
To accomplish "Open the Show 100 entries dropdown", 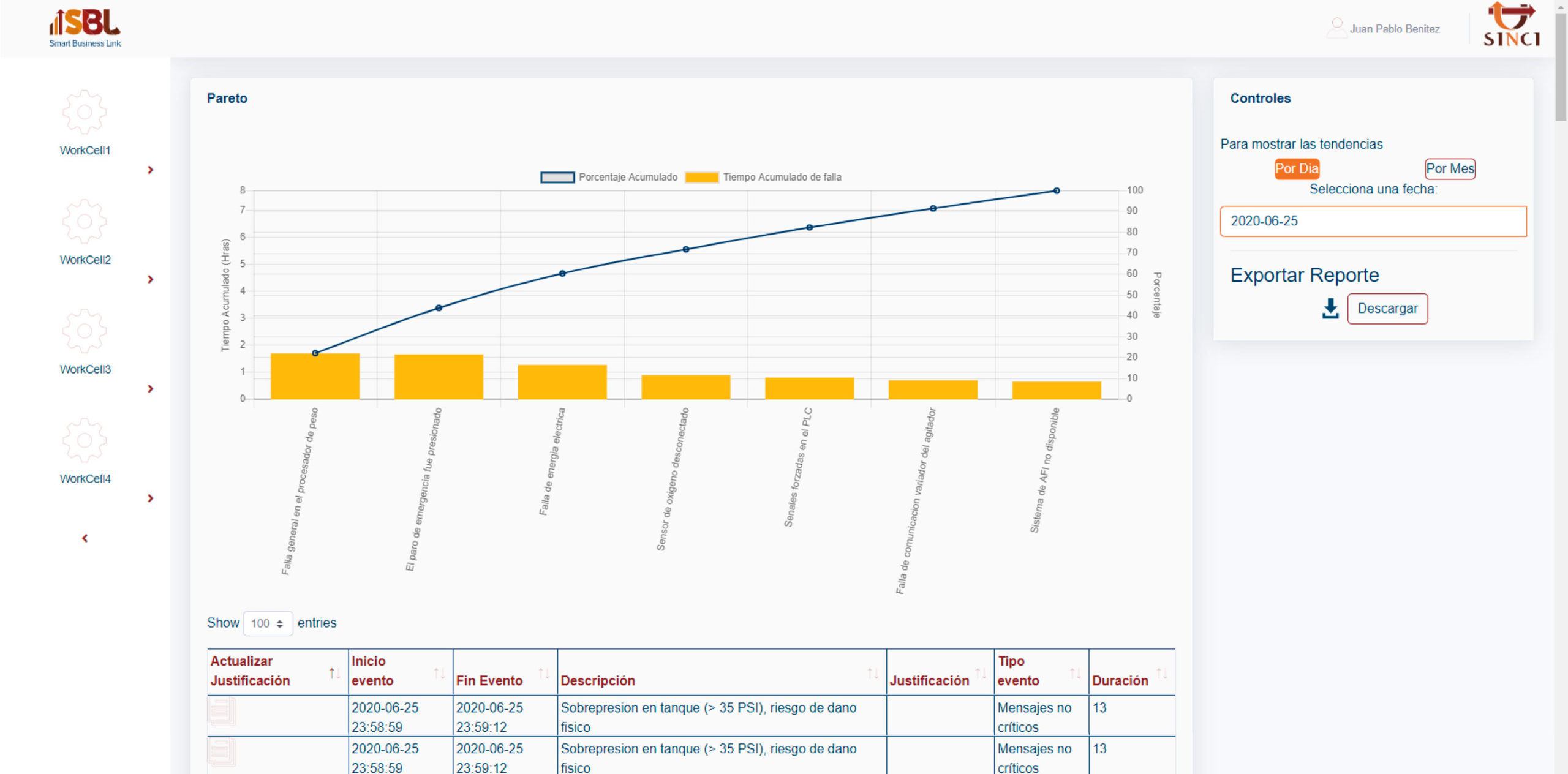I will [x=268, y=623].
